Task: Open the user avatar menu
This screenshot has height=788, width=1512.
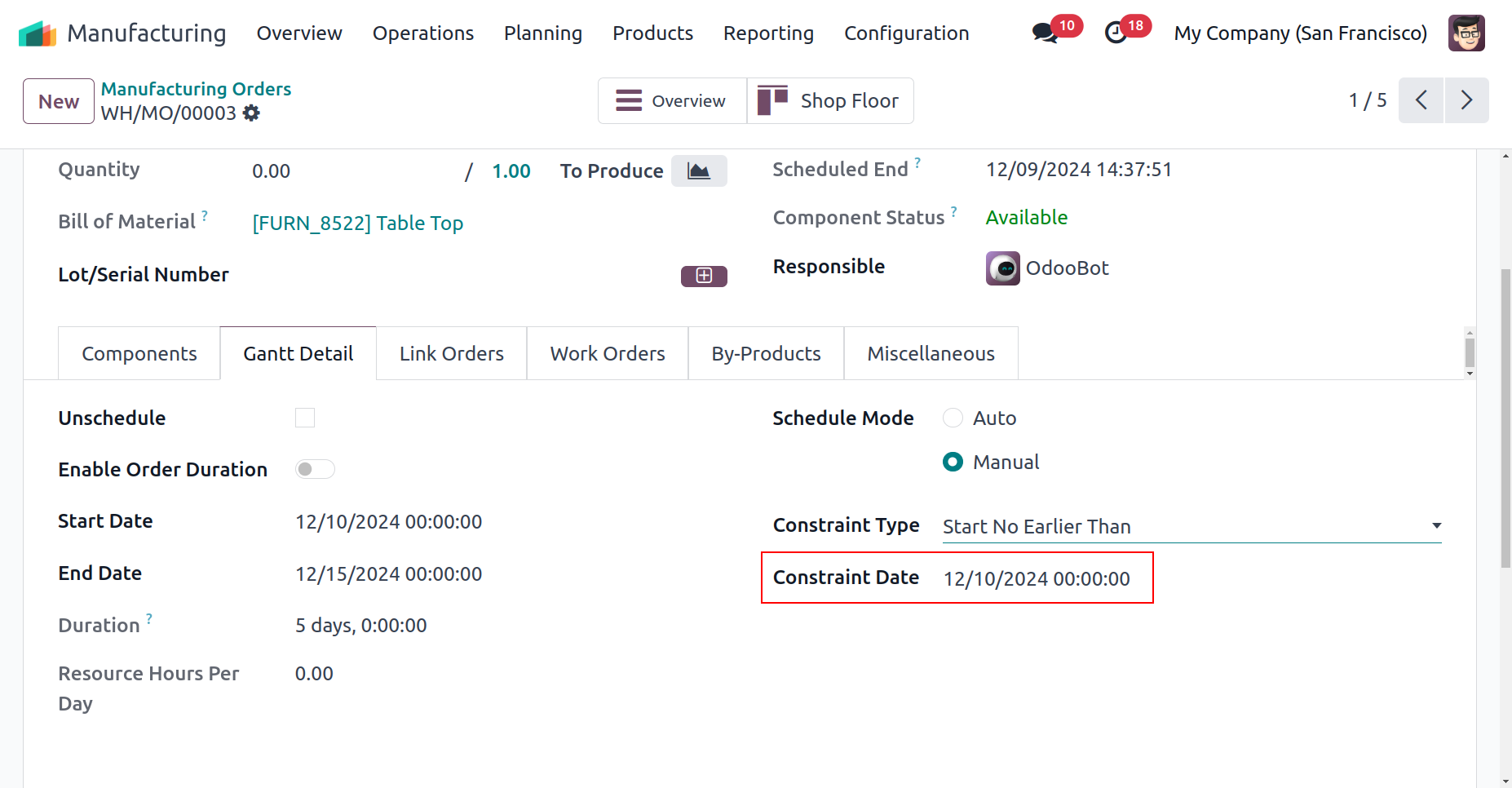Action: click(1466, 33)
